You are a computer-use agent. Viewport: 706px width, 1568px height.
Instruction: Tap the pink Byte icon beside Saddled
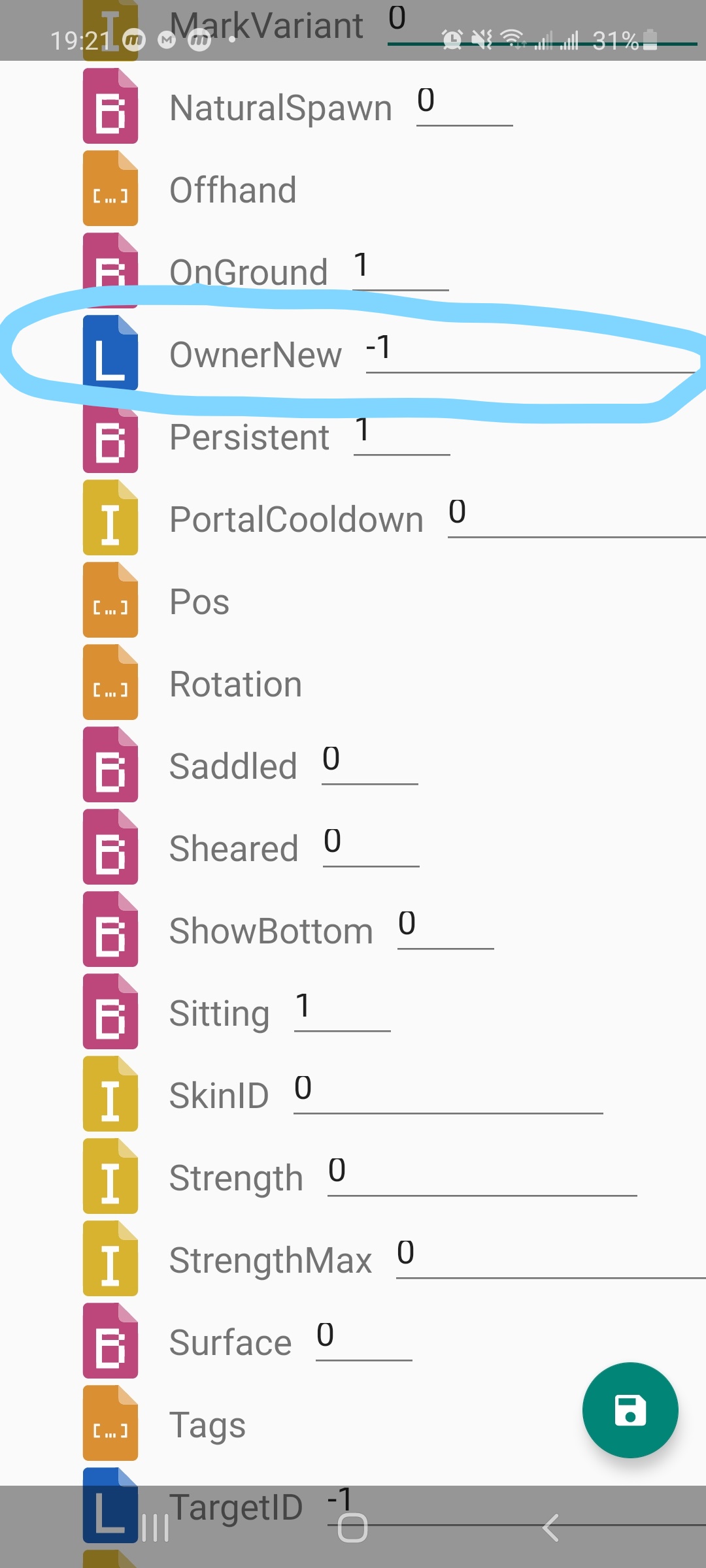[x=110, y=764]
